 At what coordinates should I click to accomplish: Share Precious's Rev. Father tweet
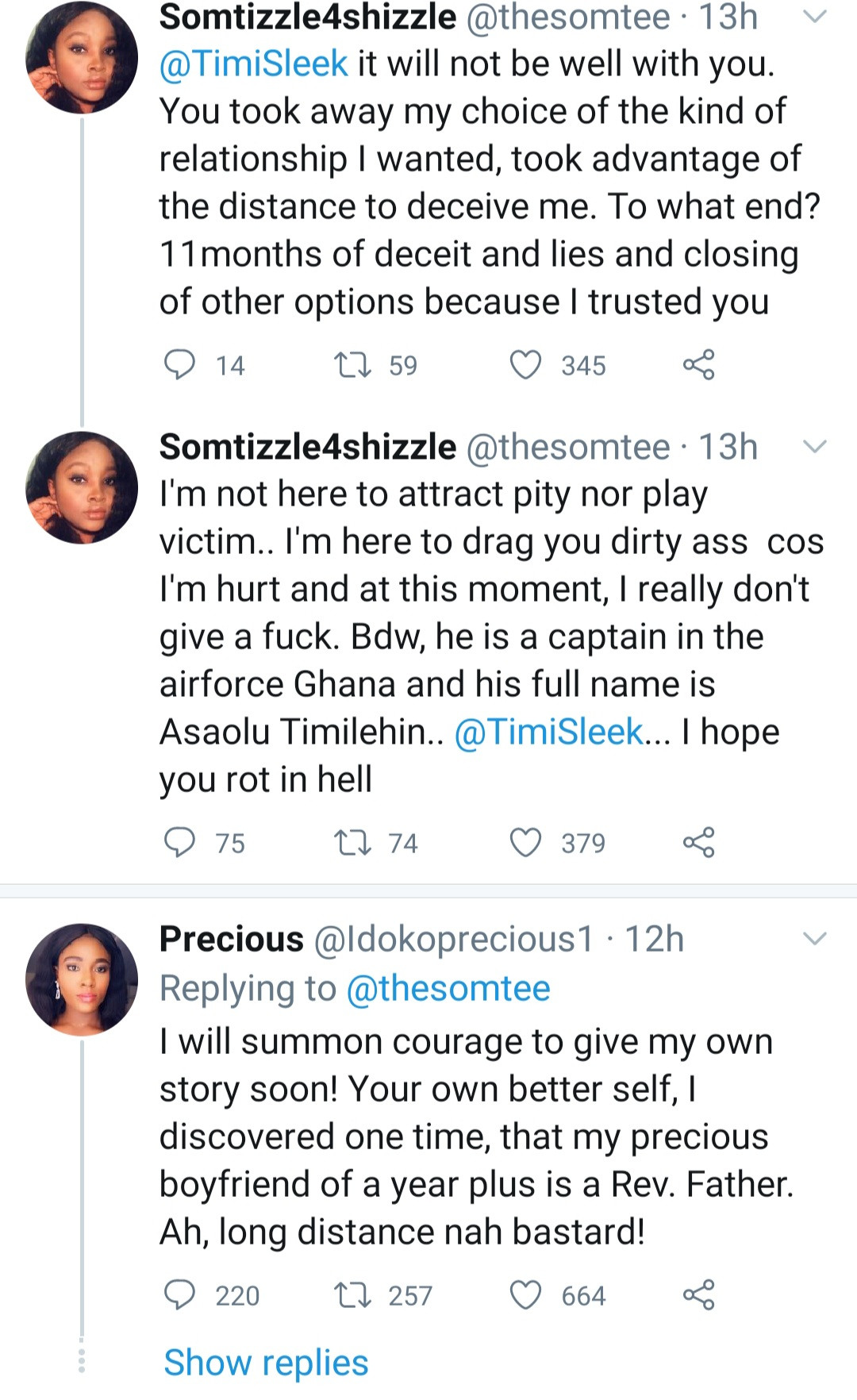click(698, 1295)
